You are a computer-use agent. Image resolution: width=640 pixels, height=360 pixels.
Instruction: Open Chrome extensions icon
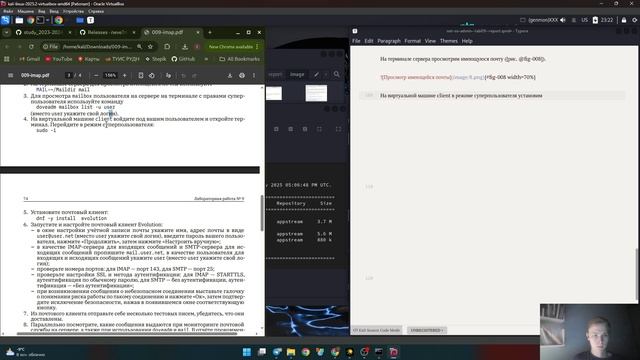click(x=167, y=47)
